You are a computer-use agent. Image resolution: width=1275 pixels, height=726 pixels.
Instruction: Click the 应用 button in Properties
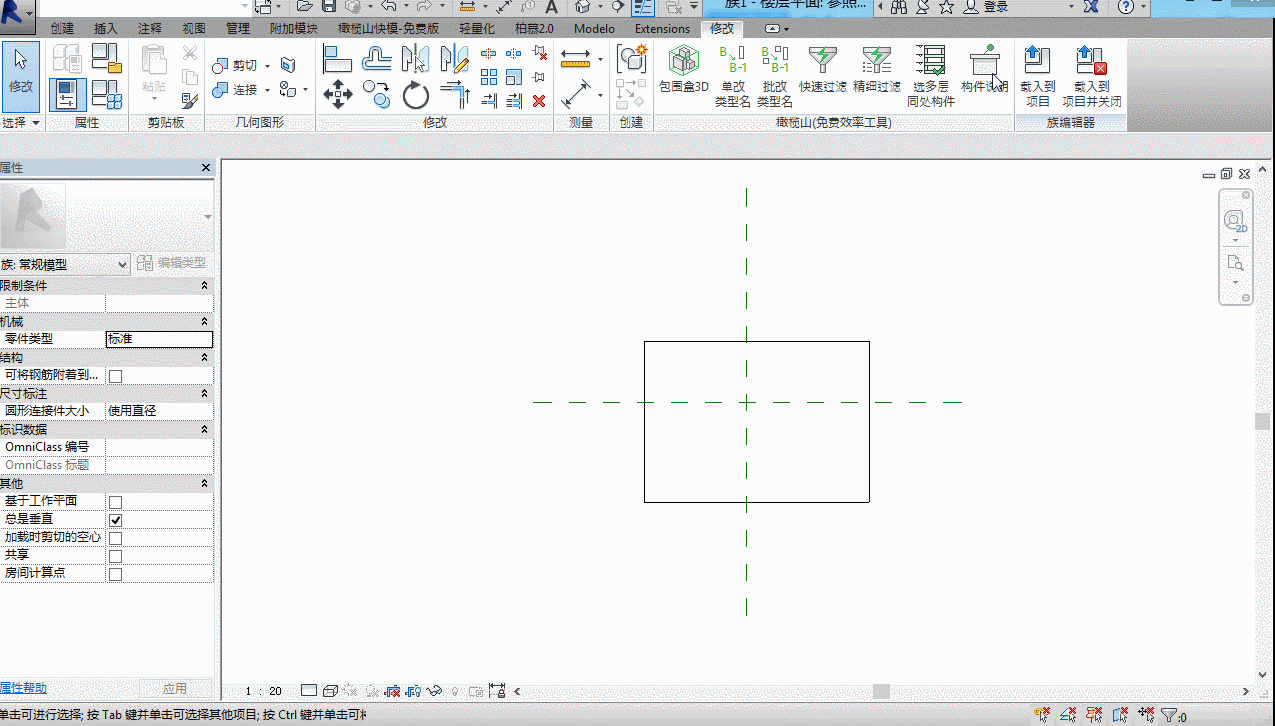point(175,688)
